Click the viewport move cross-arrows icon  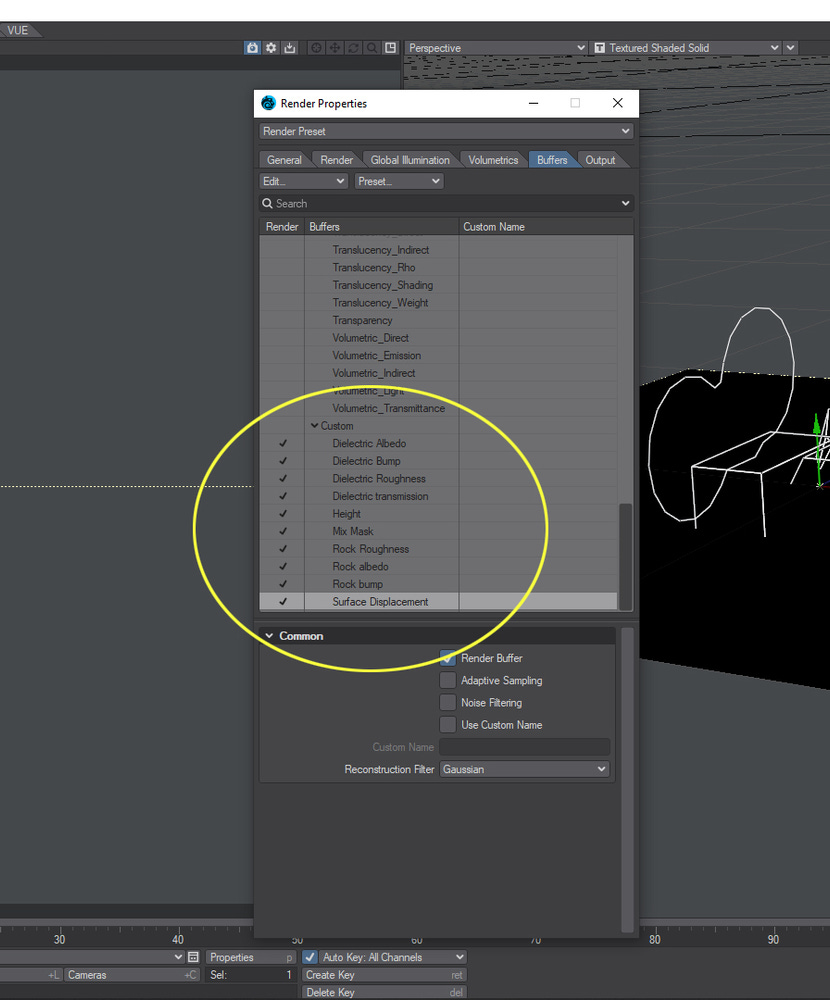point(334,48)
